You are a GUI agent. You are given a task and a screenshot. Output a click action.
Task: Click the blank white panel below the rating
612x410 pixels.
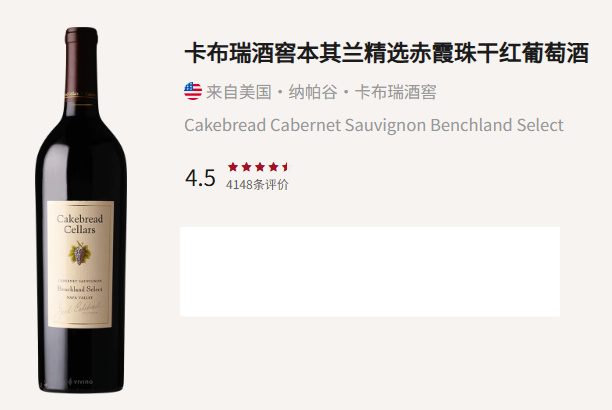[x=370, y=271]
